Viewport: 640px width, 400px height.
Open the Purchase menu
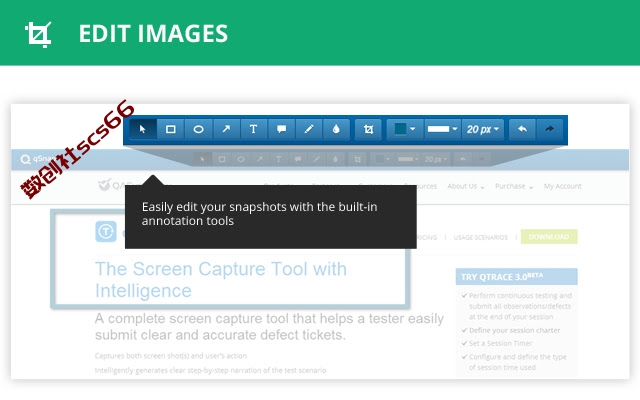[x=514, y=187]
